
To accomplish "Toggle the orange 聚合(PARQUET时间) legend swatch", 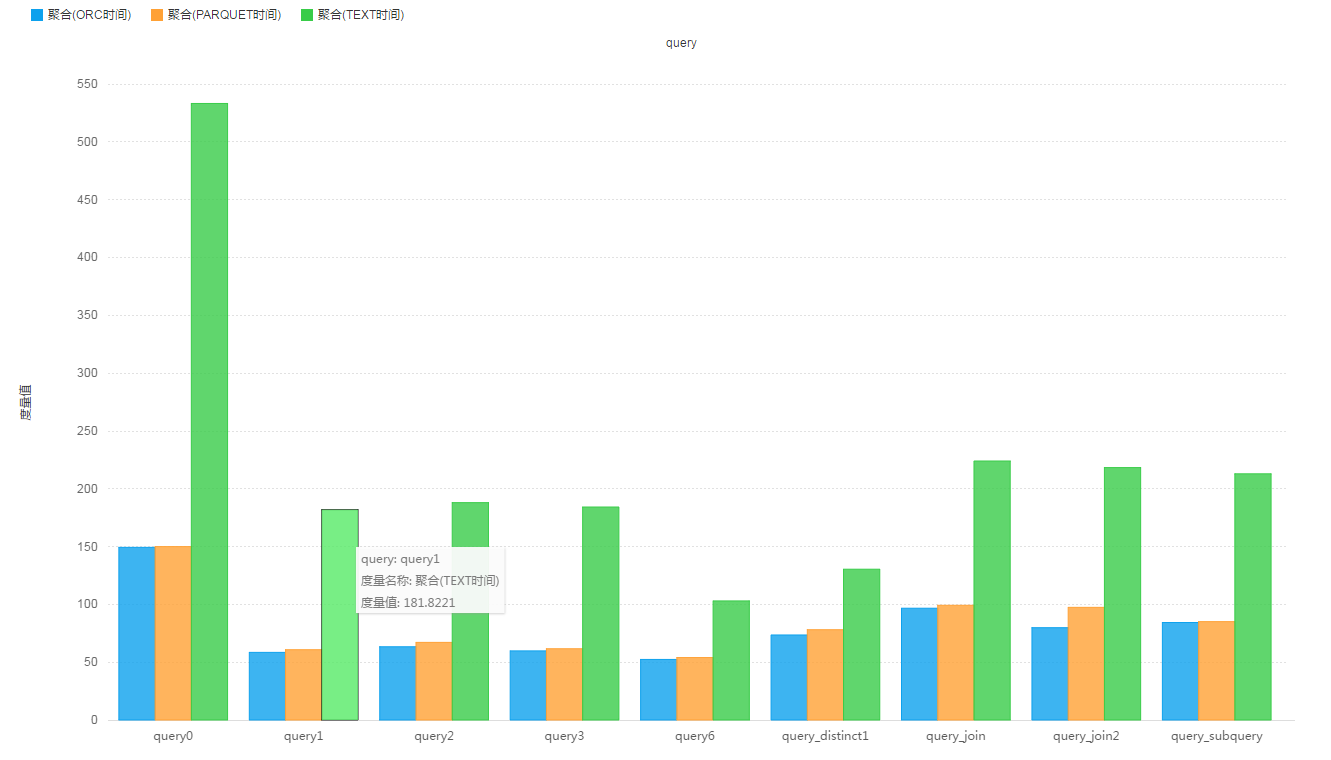I will (157, 15).
